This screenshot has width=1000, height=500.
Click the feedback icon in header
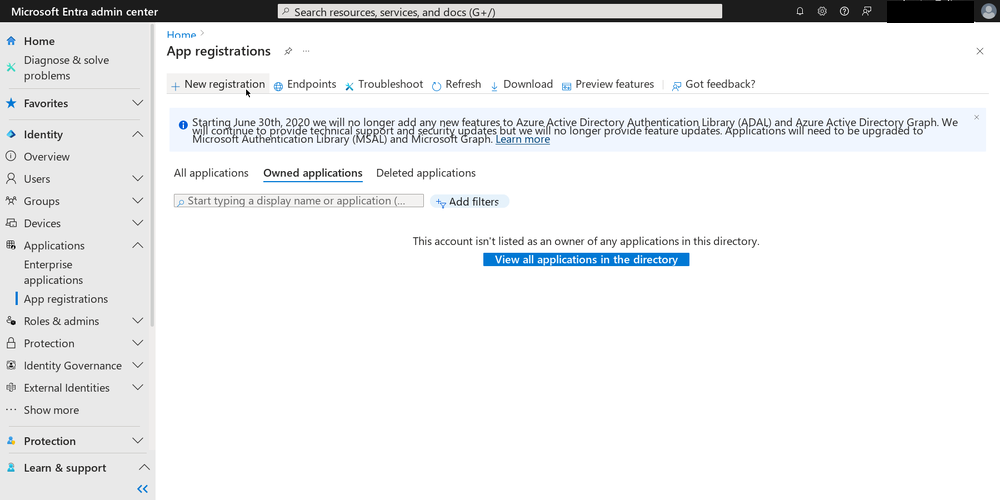tap(866, 11)
